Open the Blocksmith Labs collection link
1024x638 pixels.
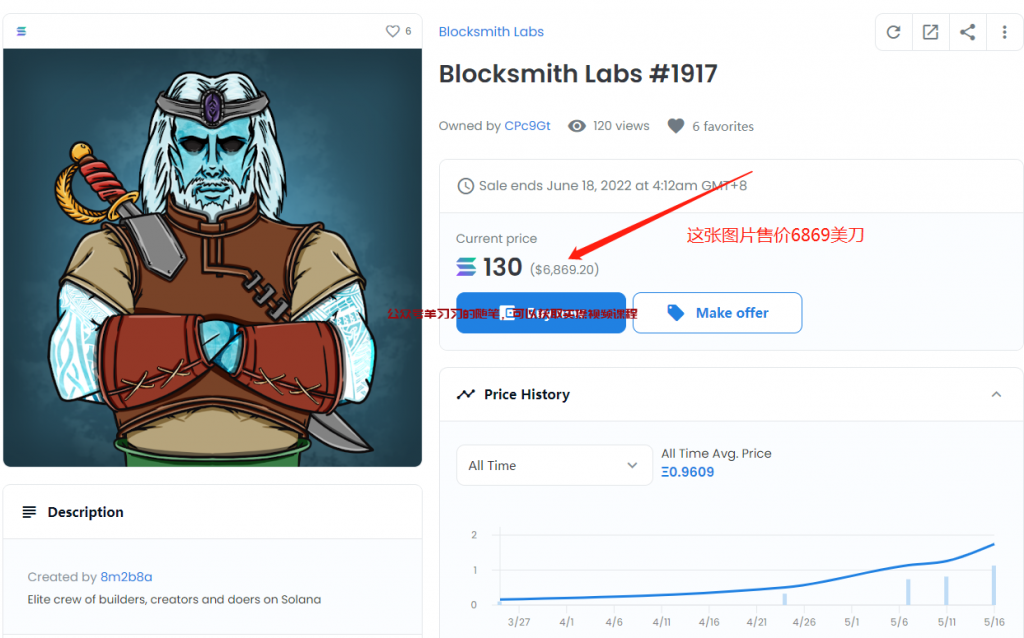coord(491,31)
